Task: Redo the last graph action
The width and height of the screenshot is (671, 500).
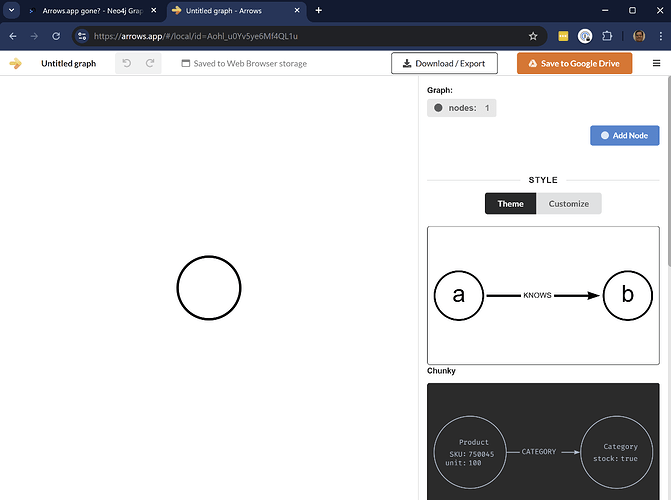Action: [x=150, y=63]
